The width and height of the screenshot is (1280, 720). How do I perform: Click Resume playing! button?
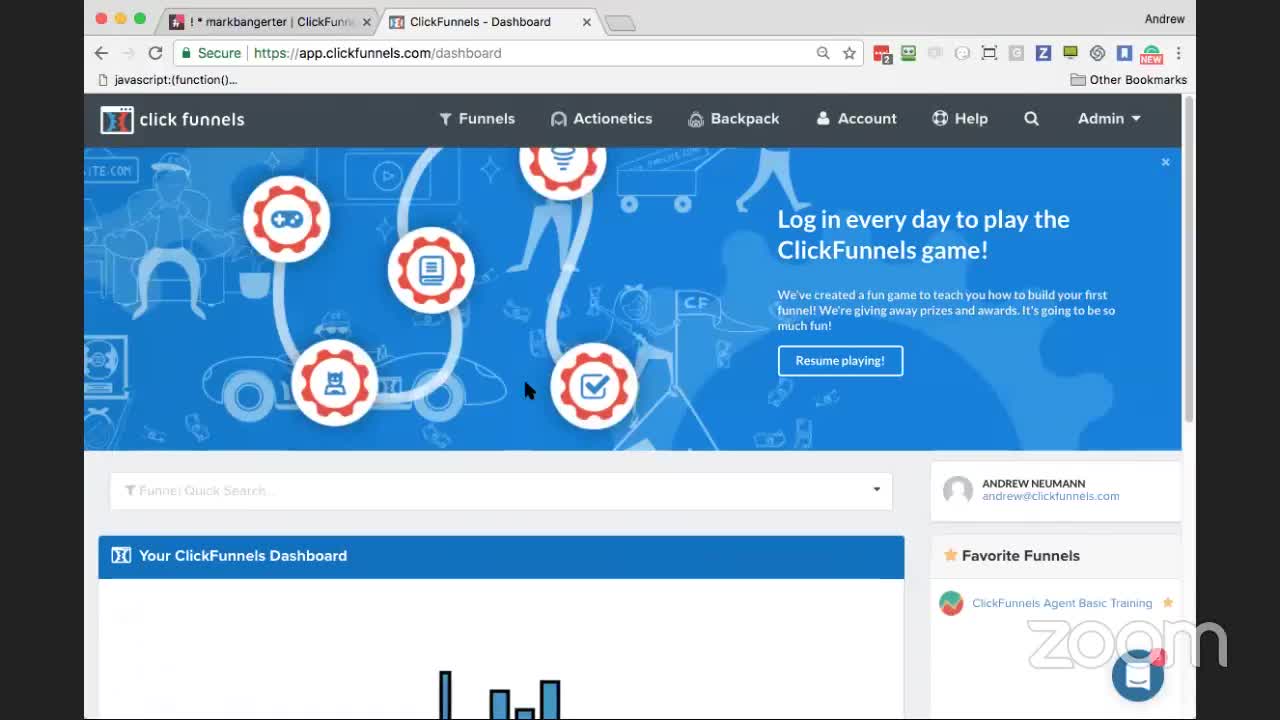click(x=840, y=361)
